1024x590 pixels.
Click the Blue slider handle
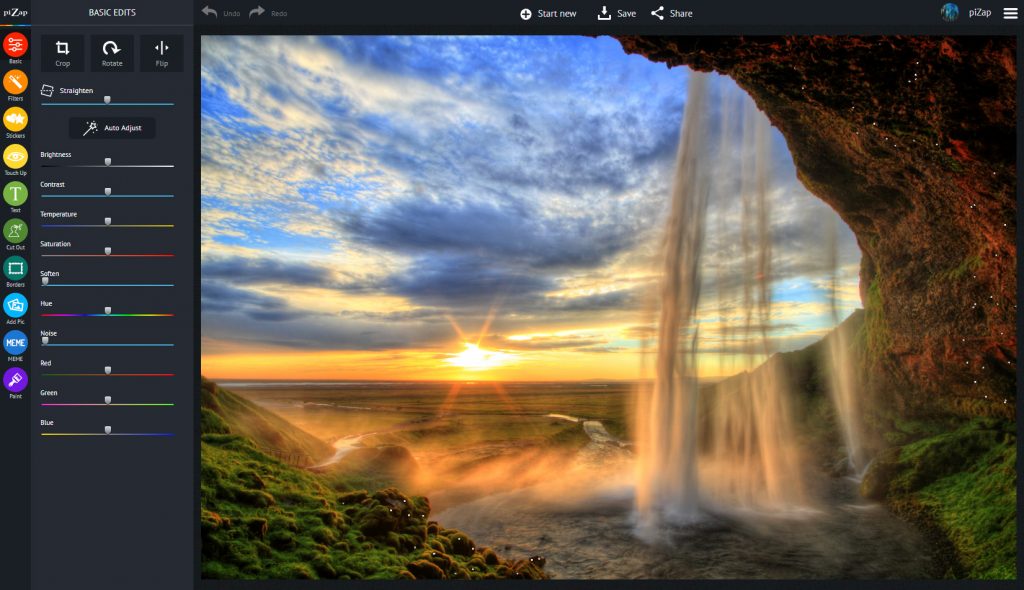tap(108, 430)
